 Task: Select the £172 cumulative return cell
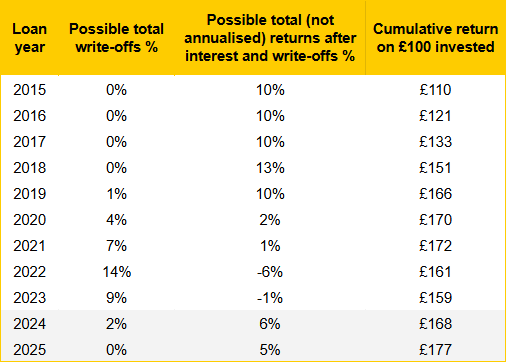coord(435,246)
